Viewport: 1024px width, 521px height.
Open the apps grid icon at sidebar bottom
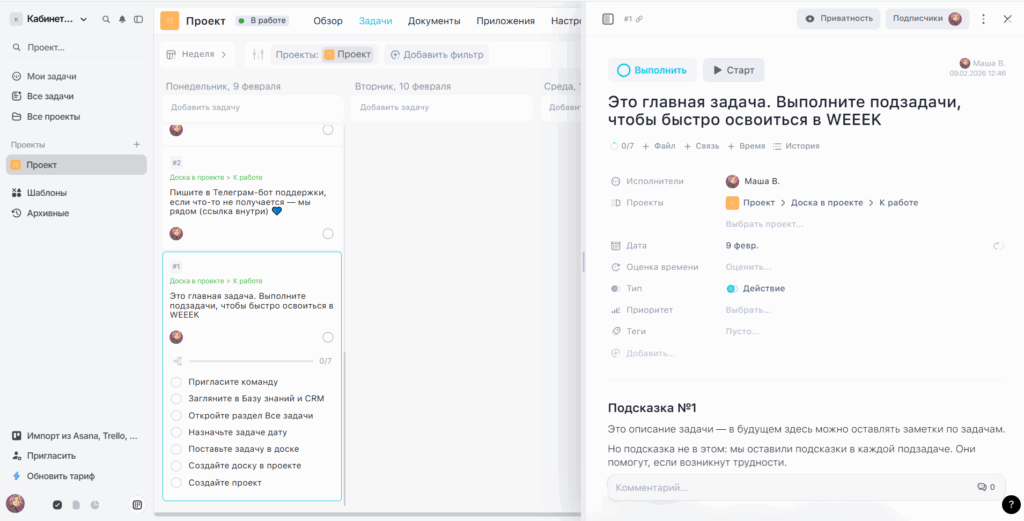[137, 504]
